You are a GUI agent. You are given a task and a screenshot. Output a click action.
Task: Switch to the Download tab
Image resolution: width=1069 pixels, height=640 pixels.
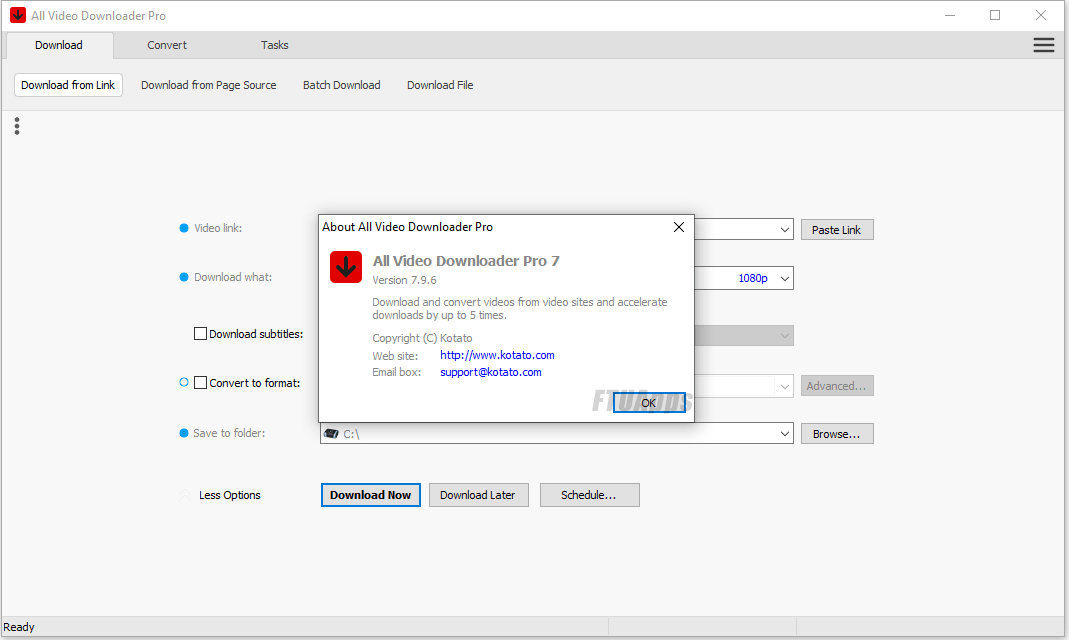click(59, 45)
